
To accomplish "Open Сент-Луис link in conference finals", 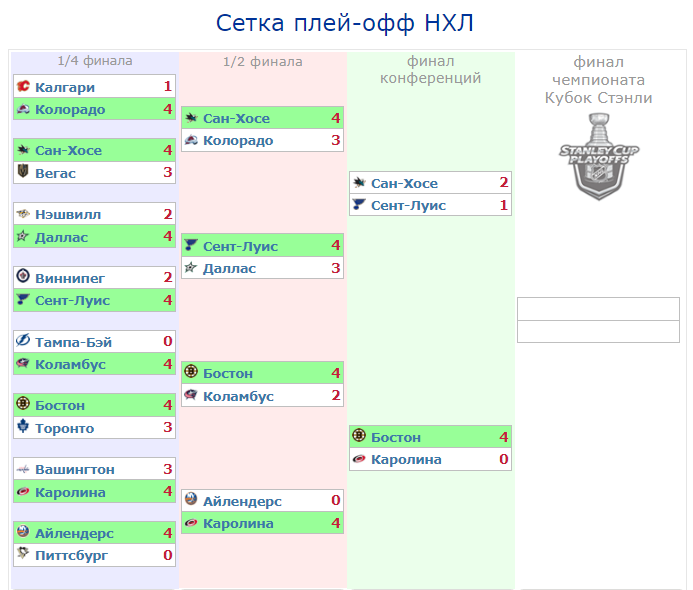I will pos(408,205).
